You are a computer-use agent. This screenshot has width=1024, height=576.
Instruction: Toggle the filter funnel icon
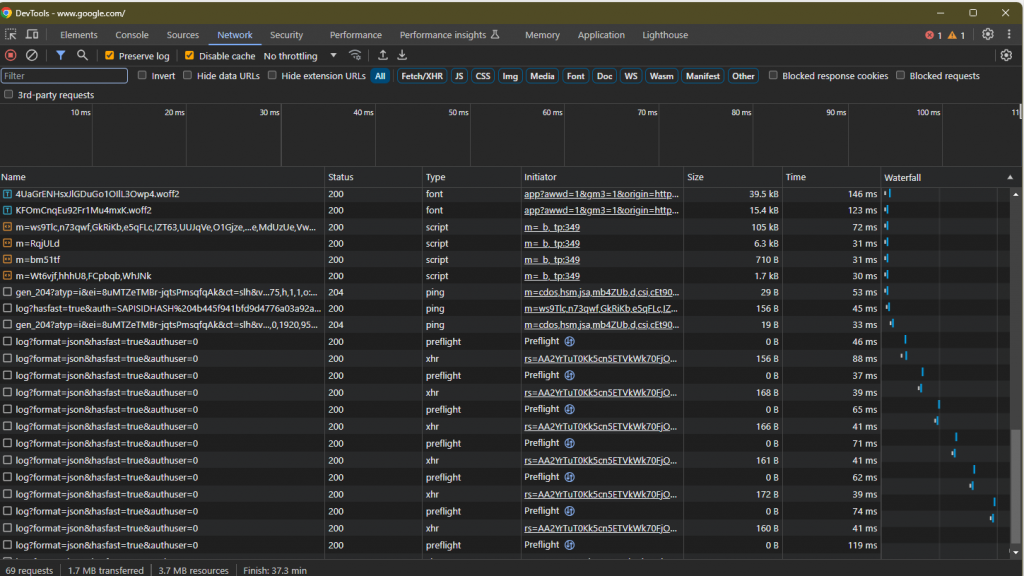pos(60,56)
